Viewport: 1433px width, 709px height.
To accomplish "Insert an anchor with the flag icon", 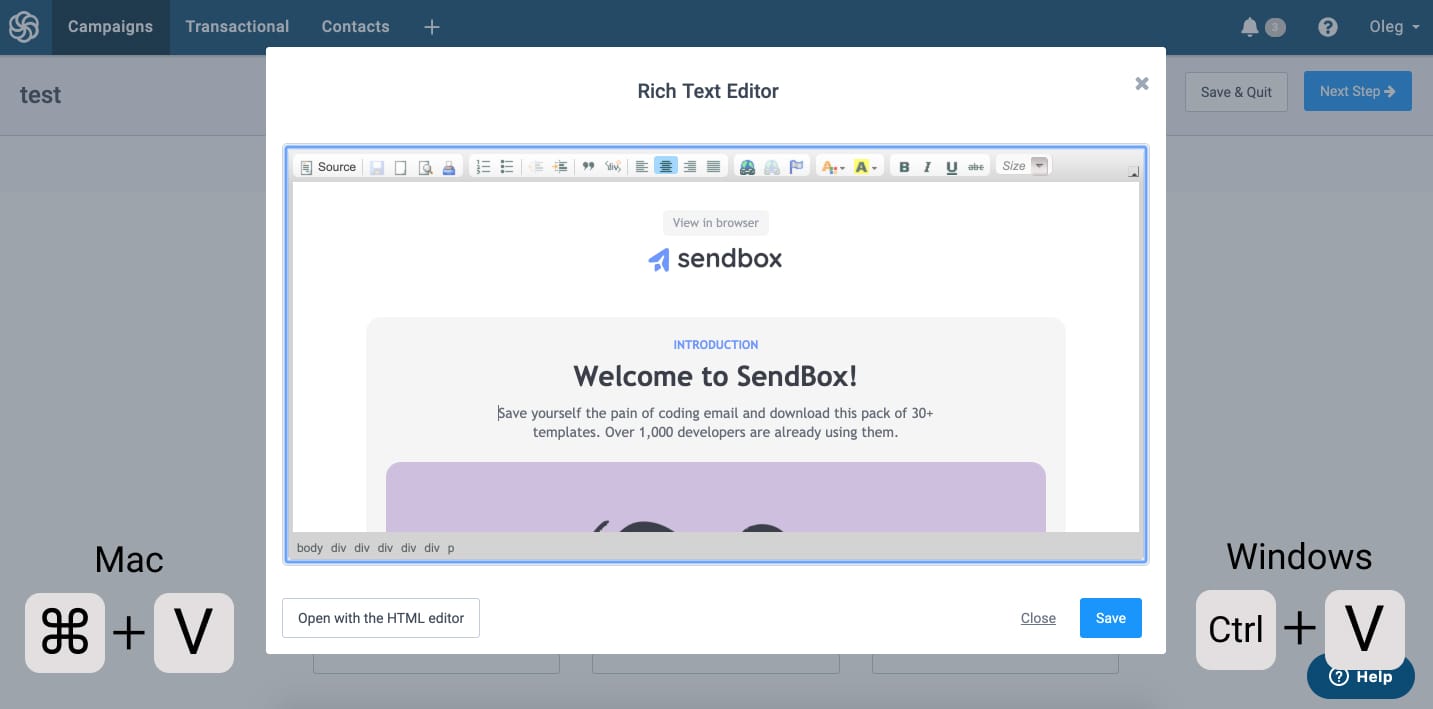I will 797,167.
